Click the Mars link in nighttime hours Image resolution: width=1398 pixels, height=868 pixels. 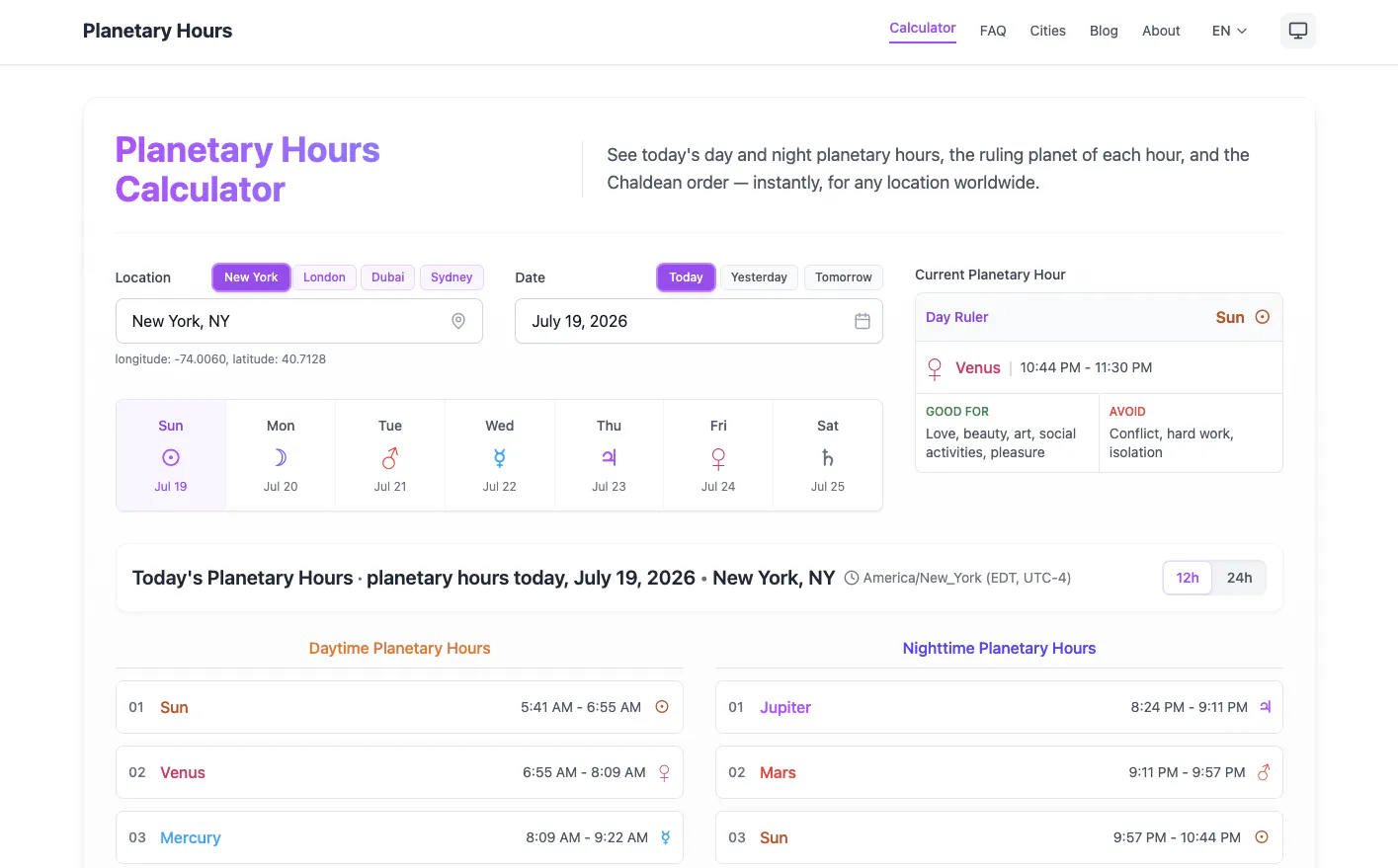click(x=778, y=772)
